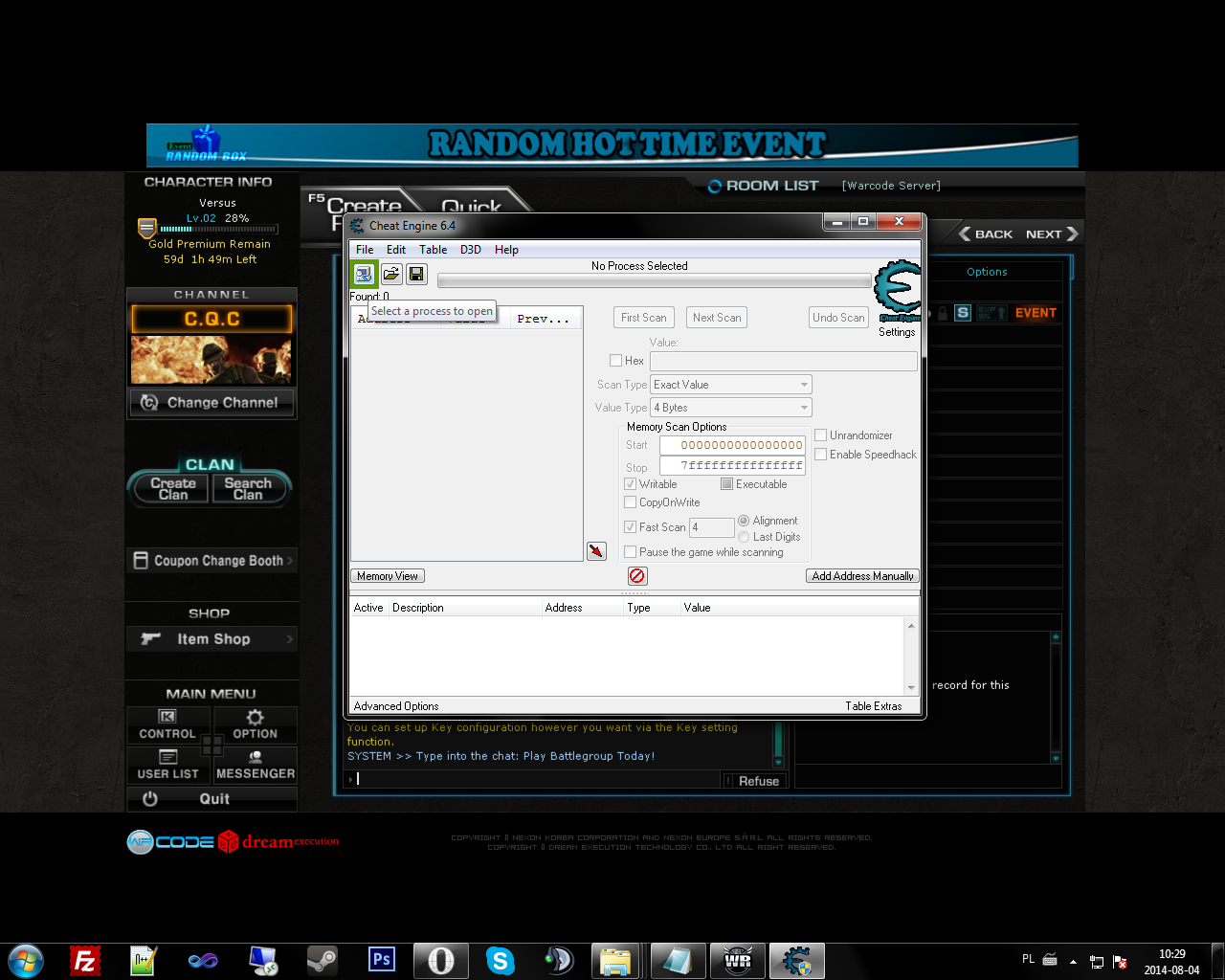Image resolution: width=1225 pixels, height=980 pixels.
Task: Open the USER LIST icon in game
Action: click(167, 757)
